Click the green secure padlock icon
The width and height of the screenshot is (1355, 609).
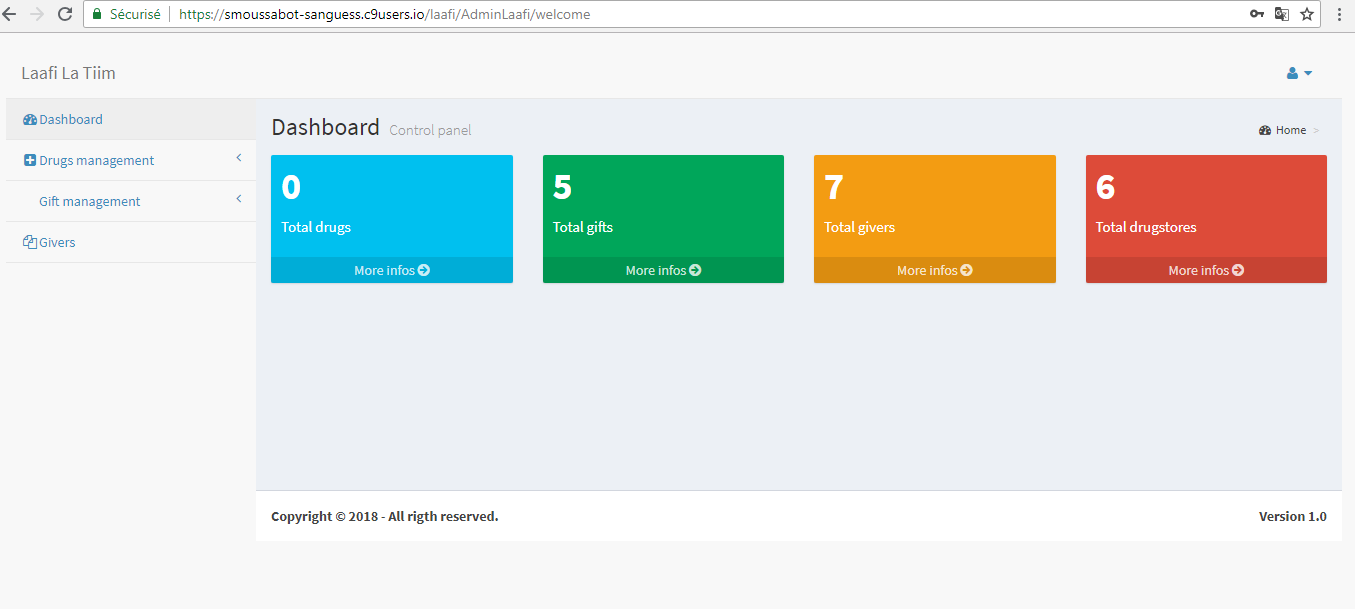click(x=97, y=14)
